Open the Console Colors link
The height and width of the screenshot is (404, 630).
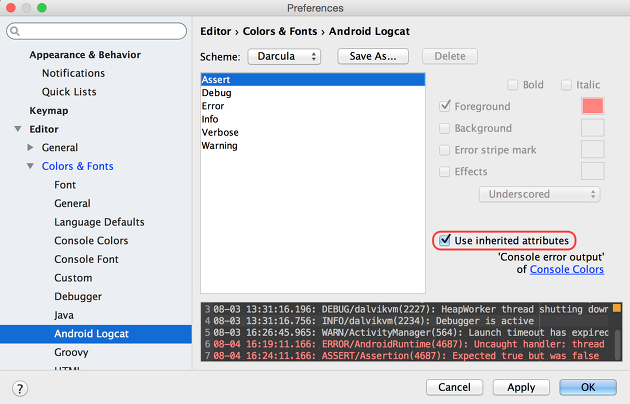tap(567, 269)
